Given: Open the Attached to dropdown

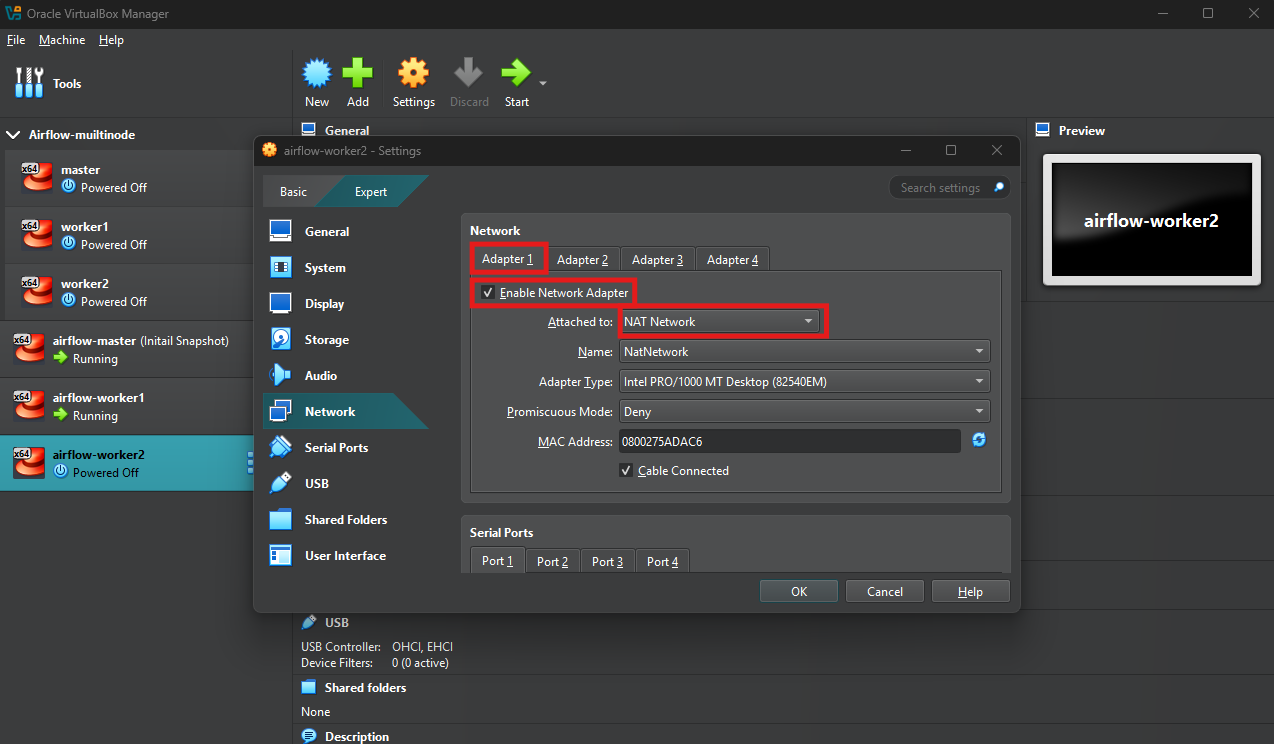Looking at the screenshot, I should click(719, 322).
